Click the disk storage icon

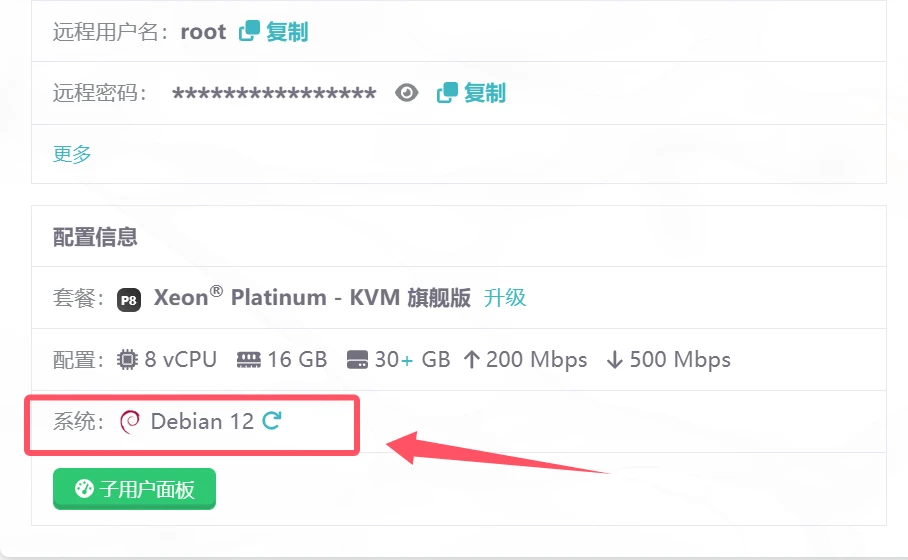coord(358,360)
